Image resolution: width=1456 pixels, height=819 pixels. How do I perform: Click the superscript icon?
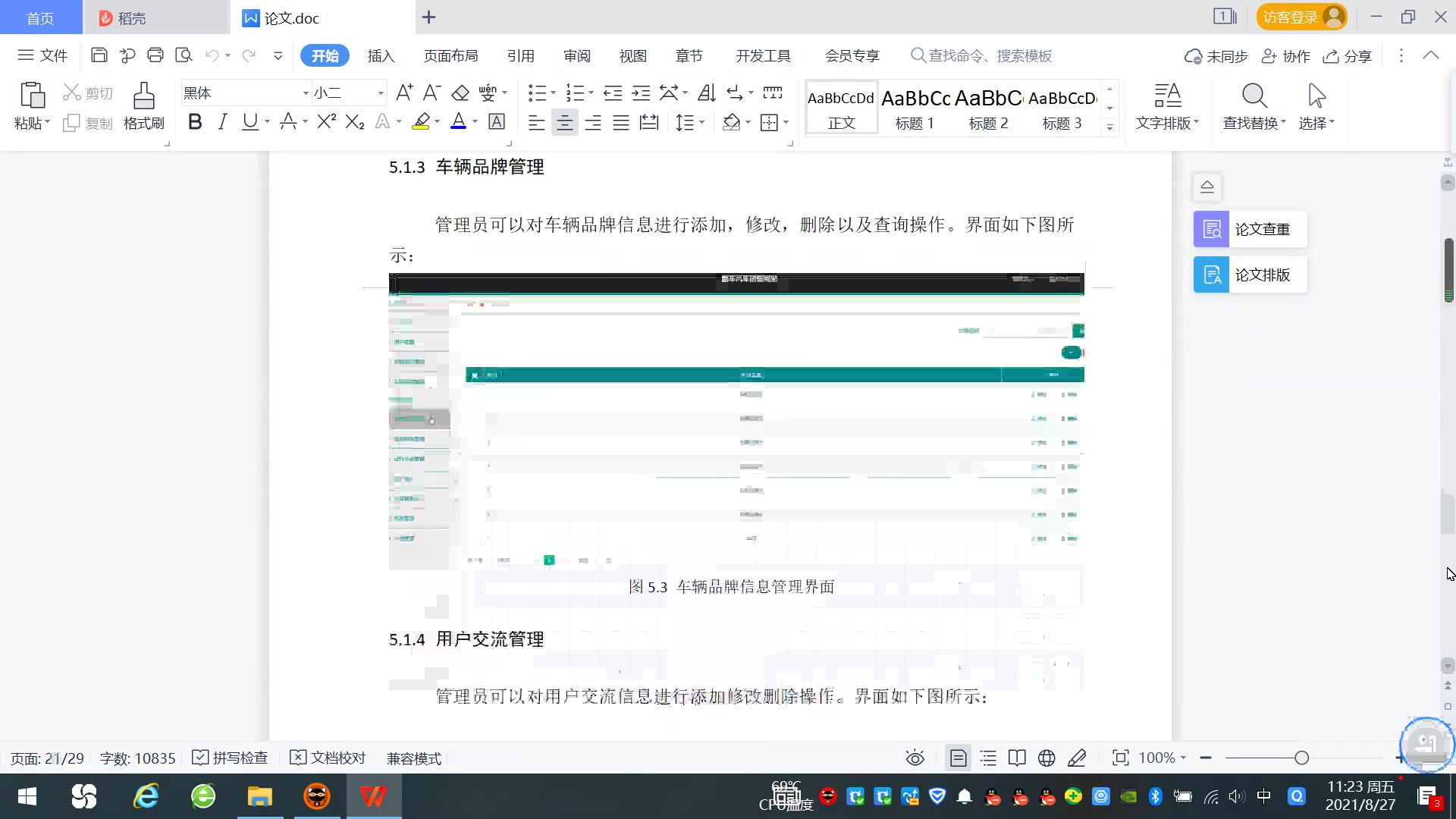[x=326, y=122]
